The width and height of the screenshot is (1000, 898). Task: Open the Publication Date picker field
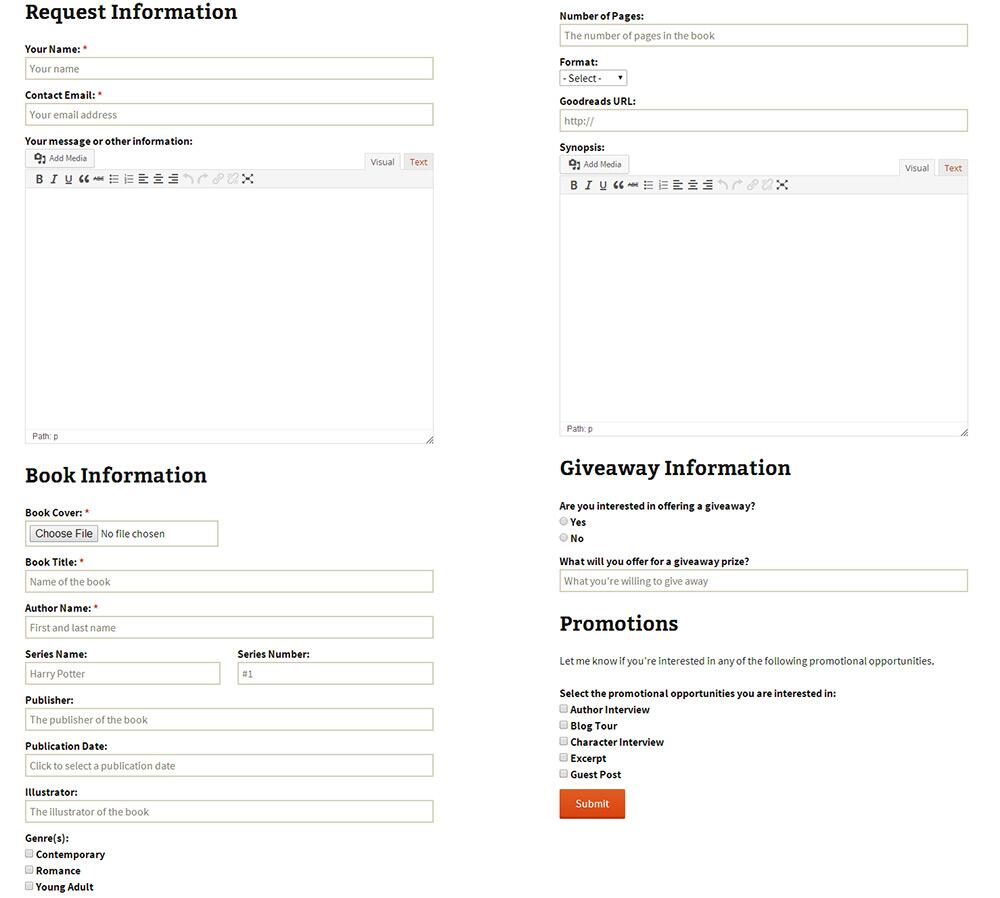pyautogui.click(x=229, y=766)
